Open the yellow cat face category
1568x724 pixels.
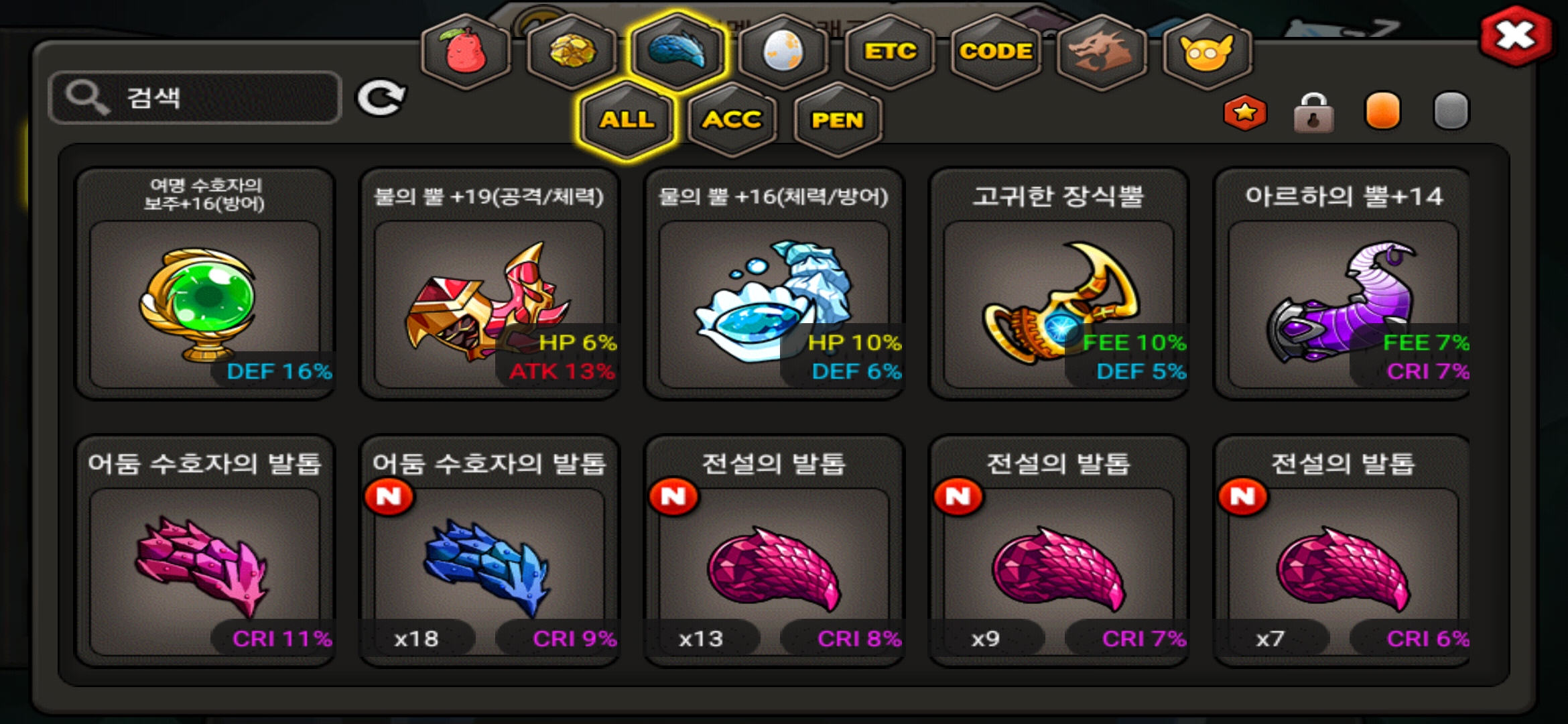click(1207, 52)
